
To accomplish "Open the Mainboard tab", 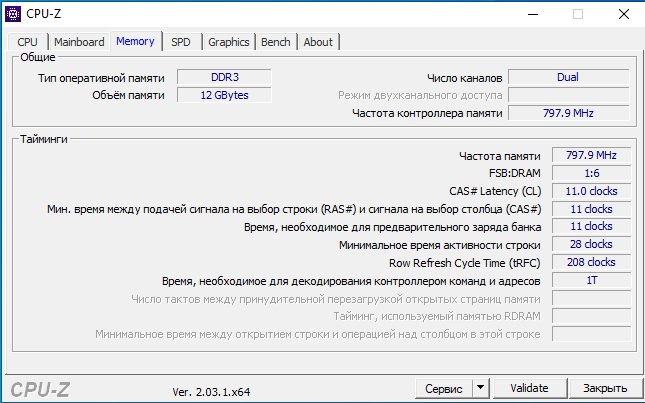I will (x=79, y=42).
